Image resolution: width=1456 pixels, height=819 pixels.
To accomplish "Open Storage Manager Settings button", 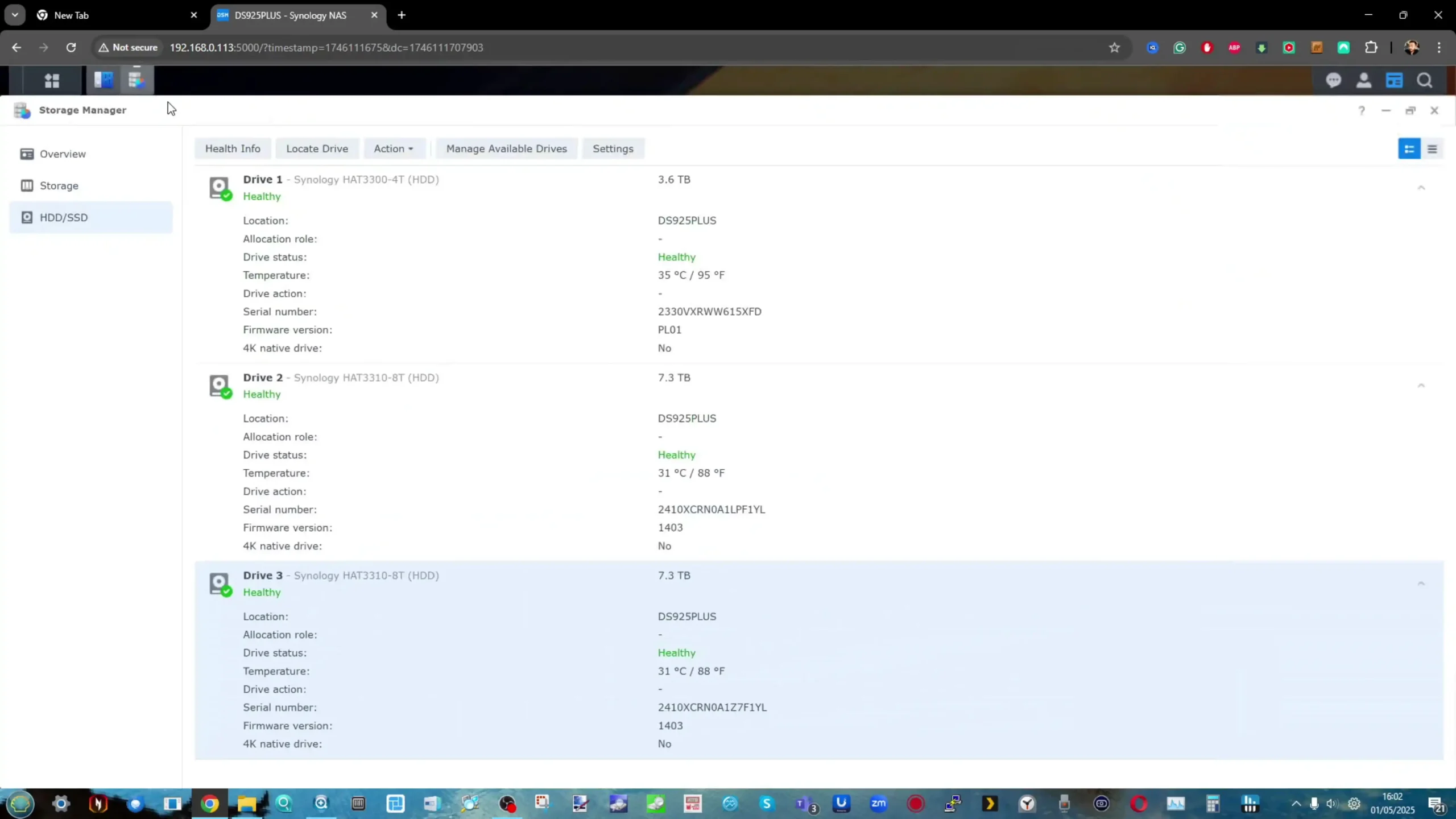I will coord(613,148).
